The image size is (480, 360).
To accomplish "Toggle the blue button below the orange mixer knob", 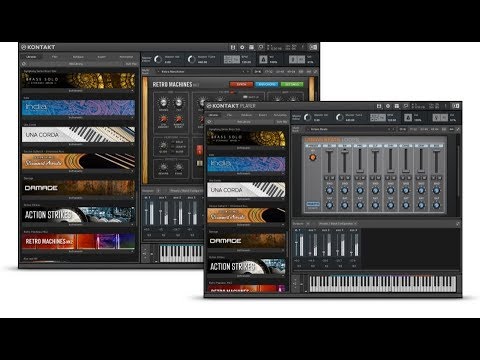I will tap(313, 204).
